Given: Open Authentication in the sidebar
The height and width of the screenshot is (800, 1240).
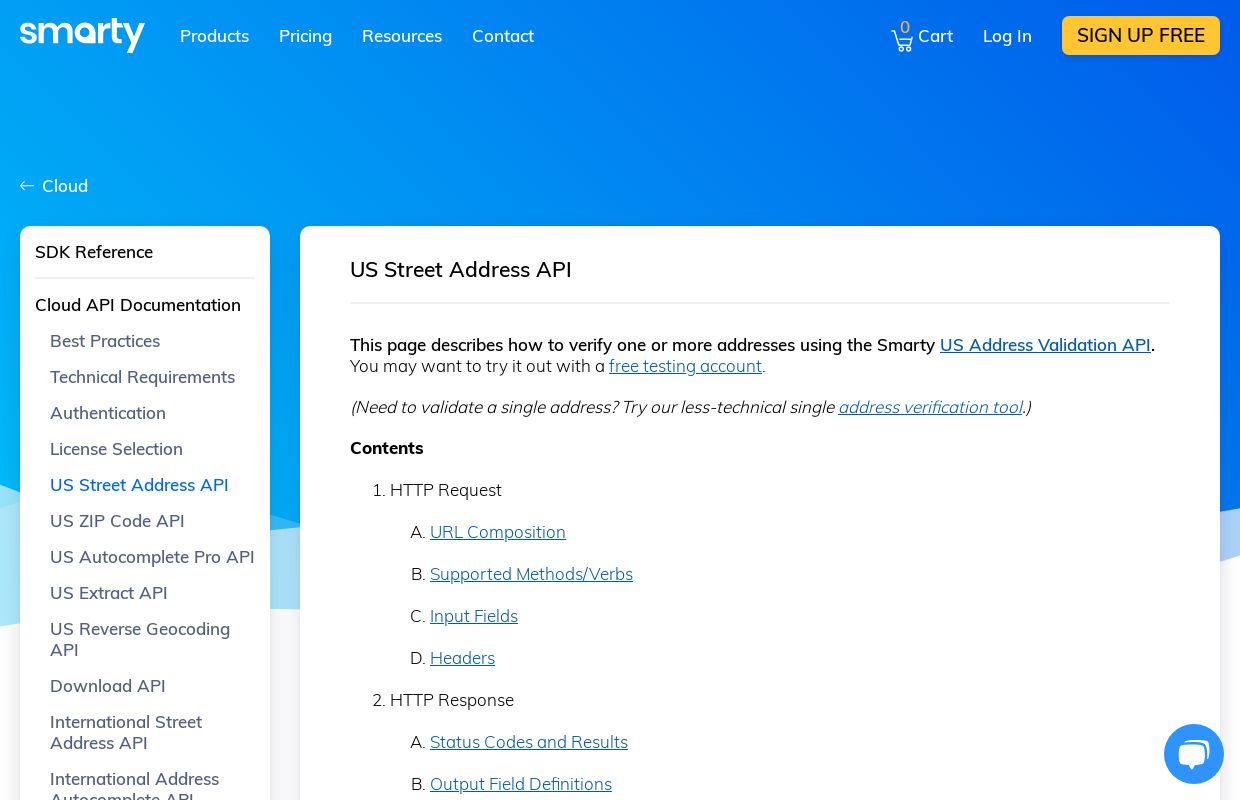Looking at the screenshot, I should (x=108, y=413).
